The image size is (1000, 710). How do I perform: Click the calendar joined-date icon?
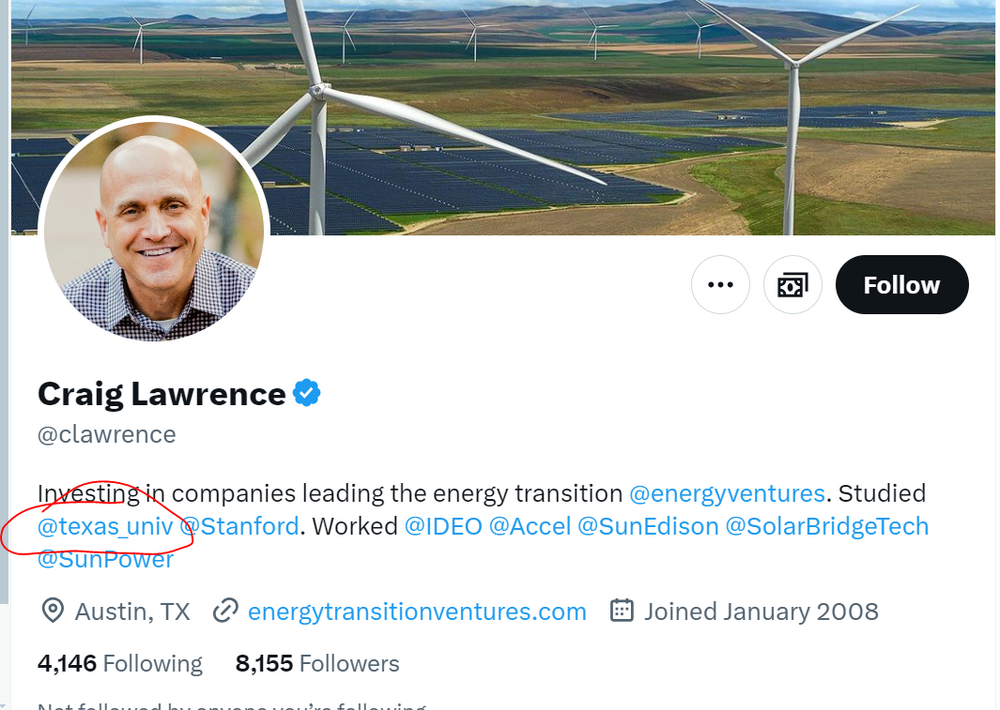[x=622, y=611]
